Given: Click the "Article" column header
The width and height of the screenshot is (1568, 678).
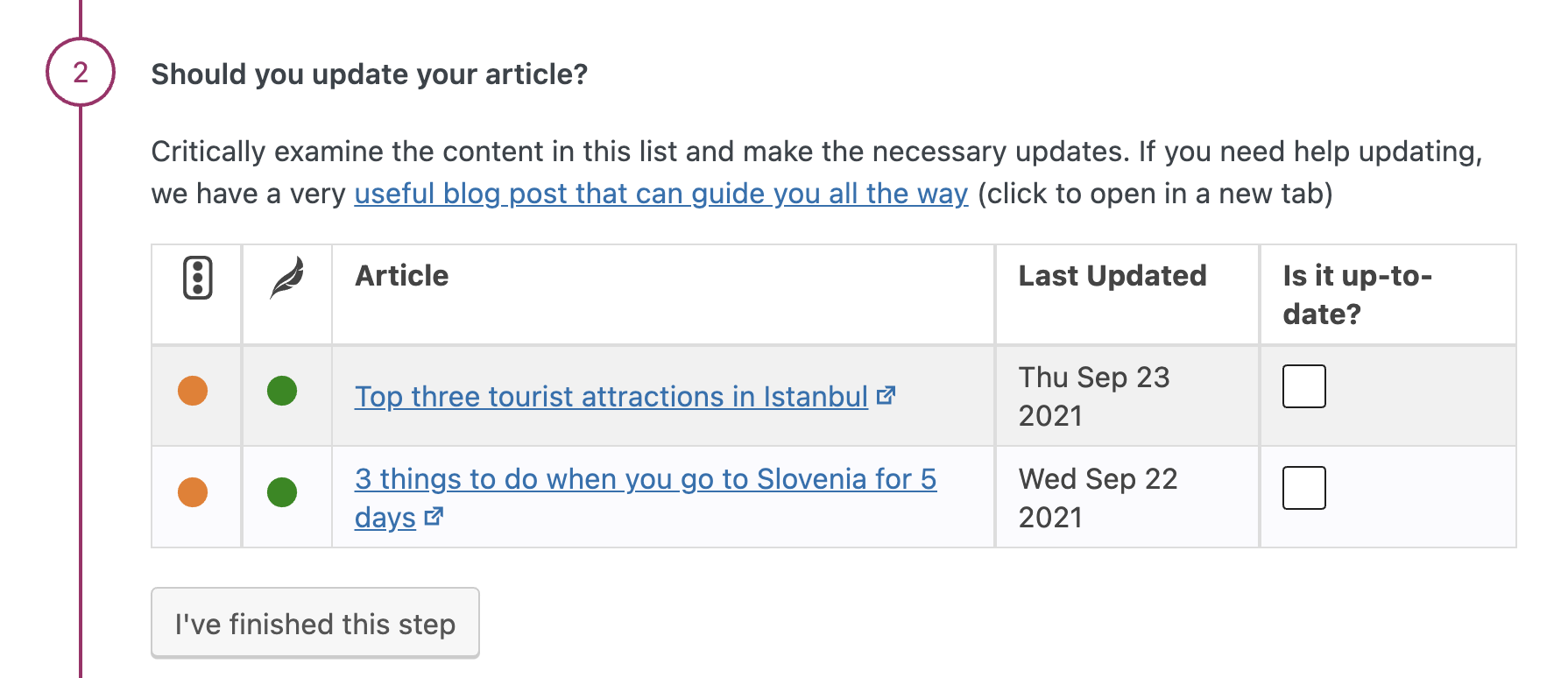Looking at the screenshot, I should [x=402, y=276].
